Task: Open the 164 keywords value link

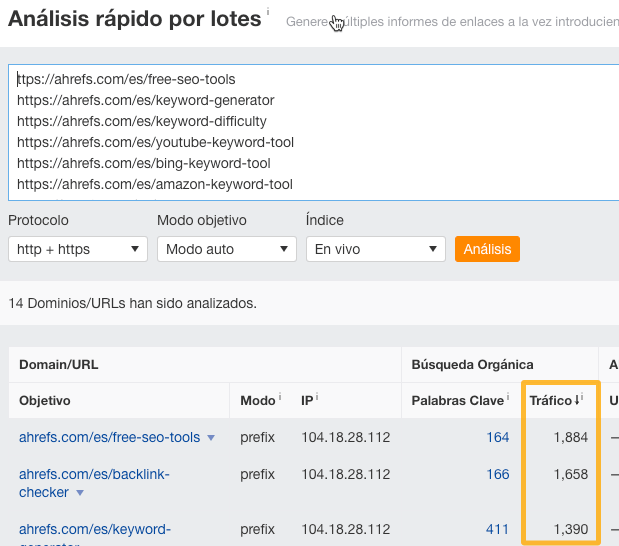Action: (x=497, y=437)
